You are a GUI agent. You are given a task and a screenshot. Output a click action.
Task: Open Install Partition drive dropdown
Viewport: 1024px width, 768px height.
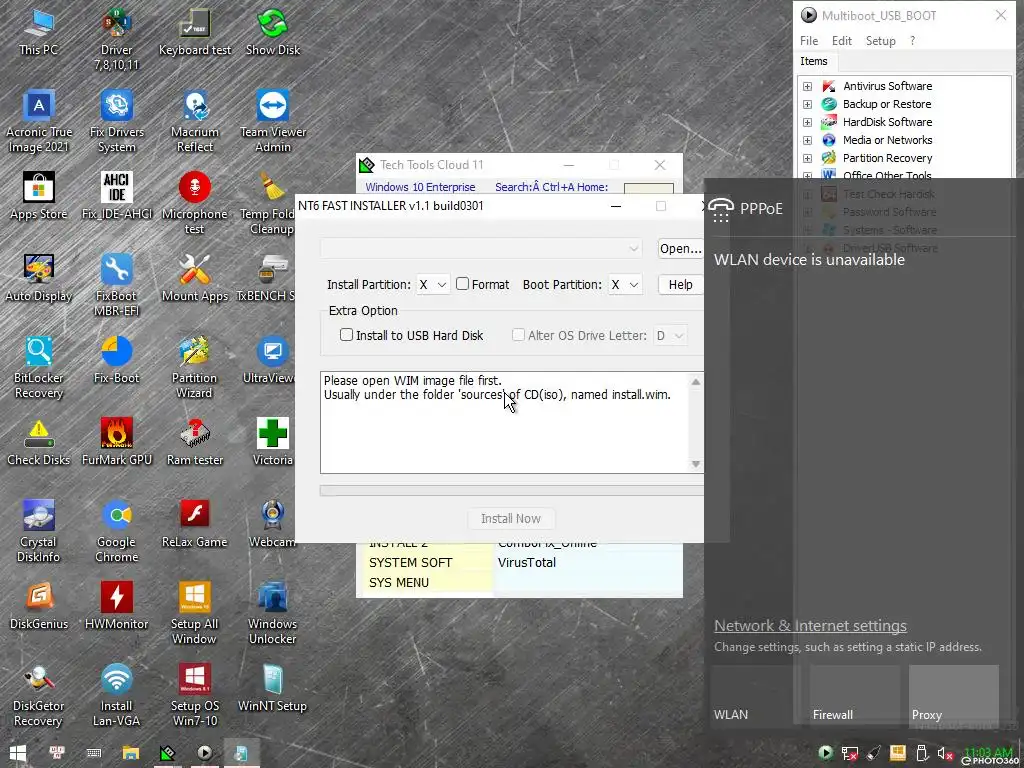tap(433, 285)
